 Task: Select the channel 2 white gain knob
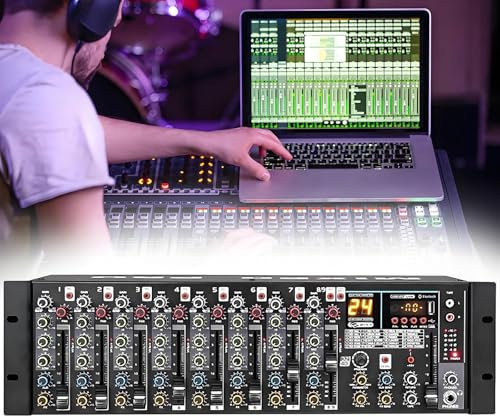[x=83, y=303]
